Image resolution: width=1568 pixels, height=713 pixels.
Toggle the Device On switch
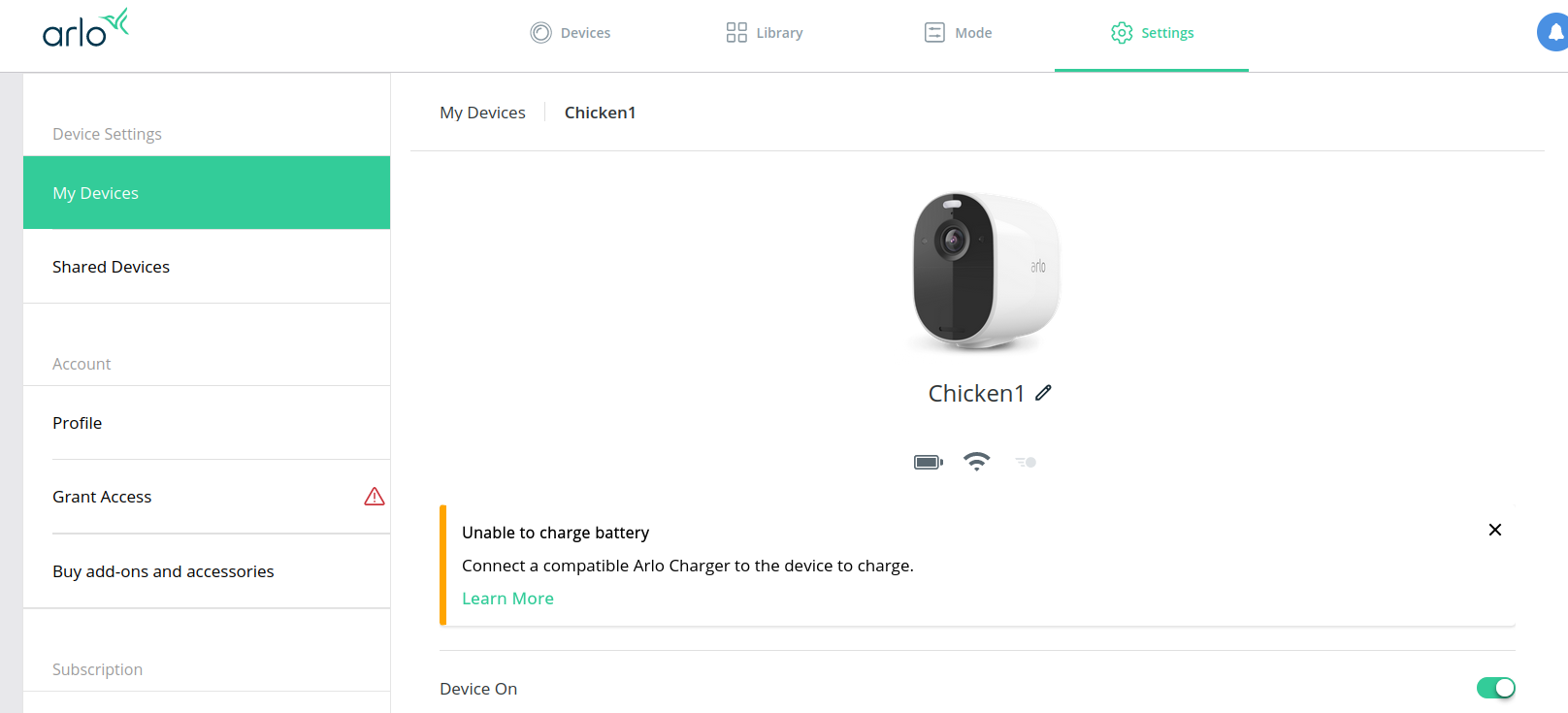tap(1495, 688)
